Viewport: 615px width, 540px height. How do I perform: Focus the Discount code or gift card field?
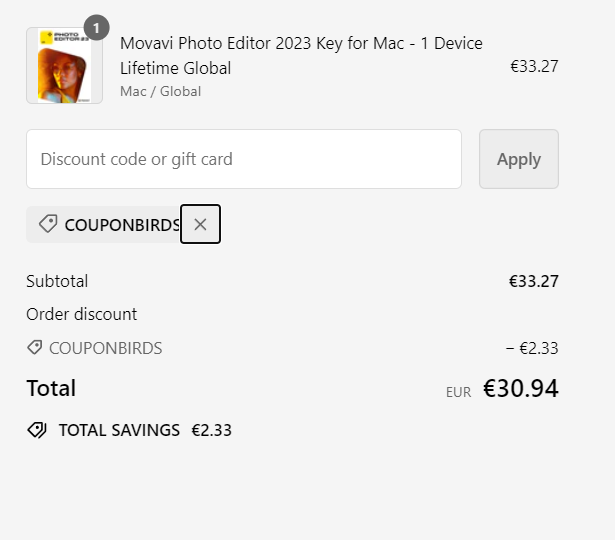tap(244, 159)
